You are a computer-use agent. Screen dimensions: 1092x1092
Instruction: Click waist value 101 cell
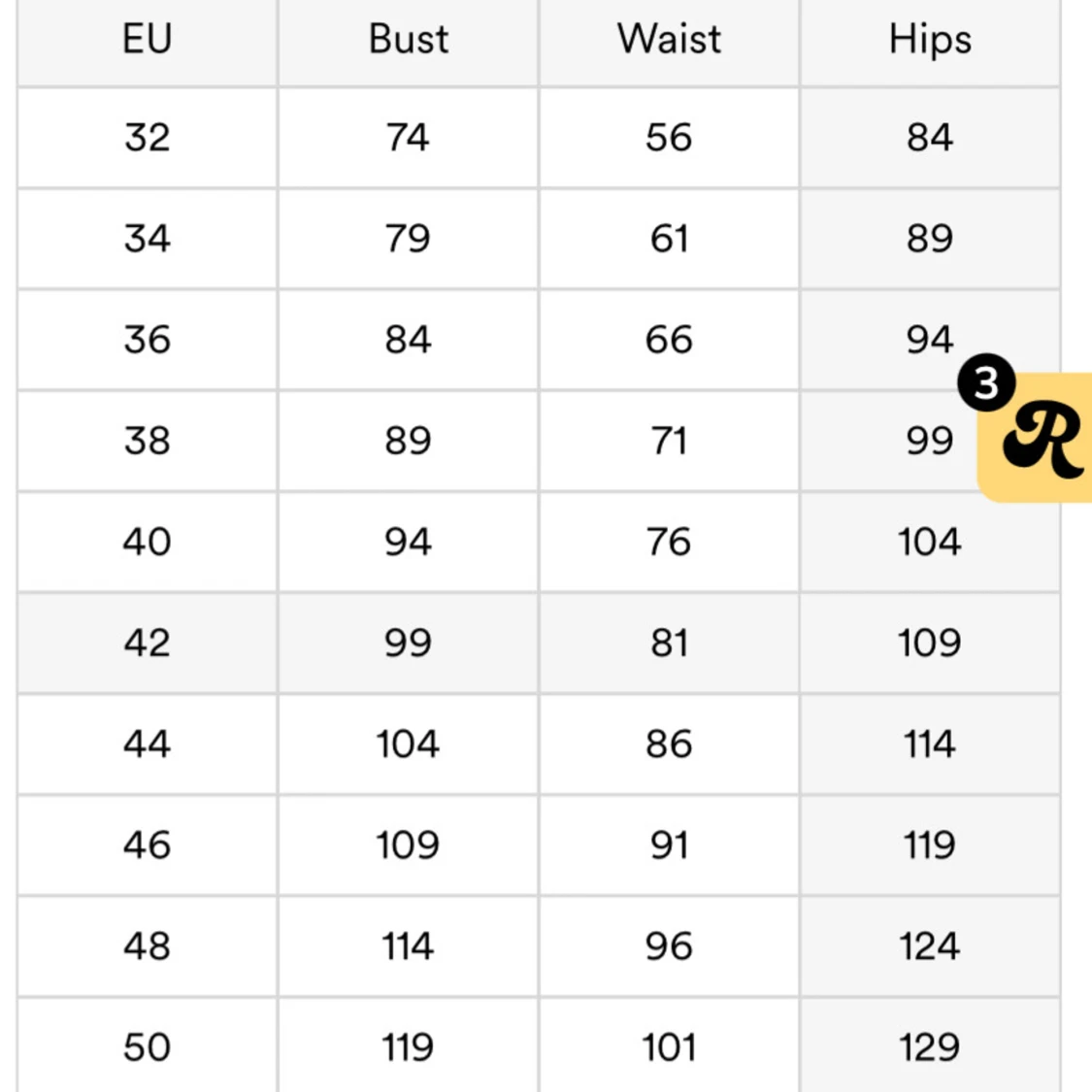click(x=669, y=1046)
